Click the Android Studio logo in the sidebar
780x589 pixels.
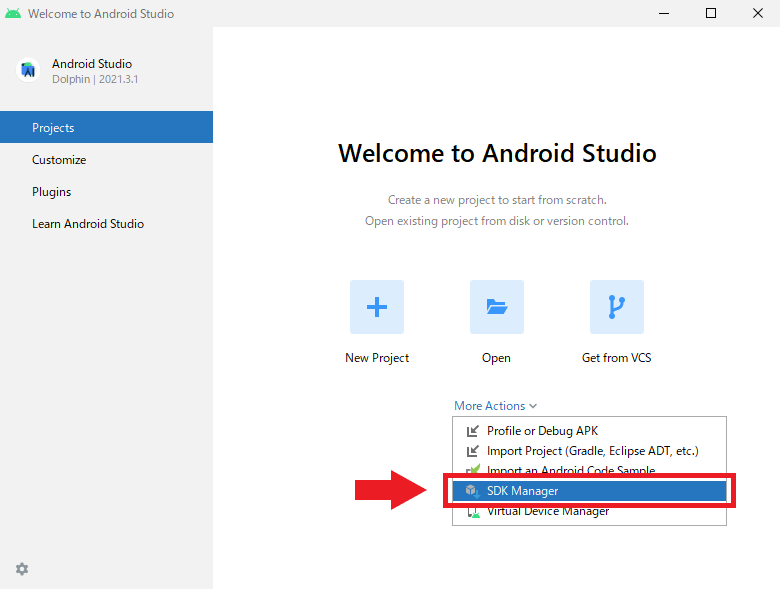click(x=28, y=70)
